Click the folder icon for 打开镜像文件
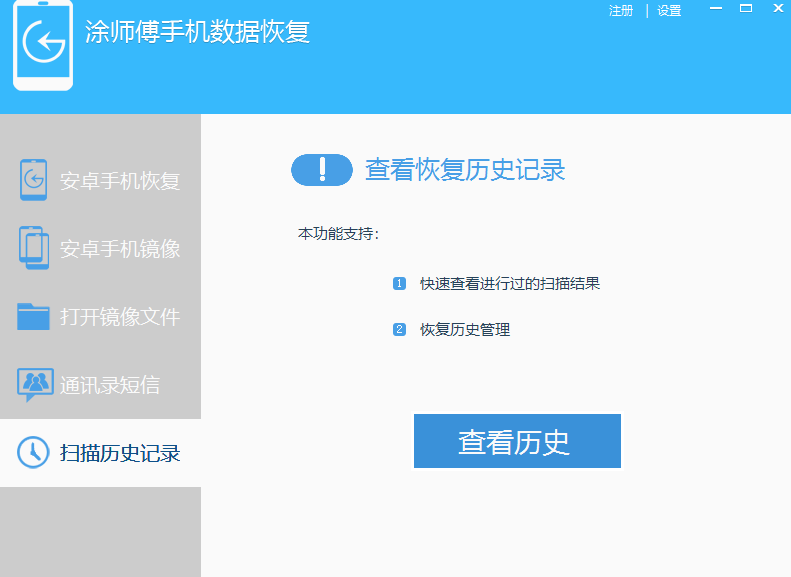791x577 pixels. click(34, 316)
